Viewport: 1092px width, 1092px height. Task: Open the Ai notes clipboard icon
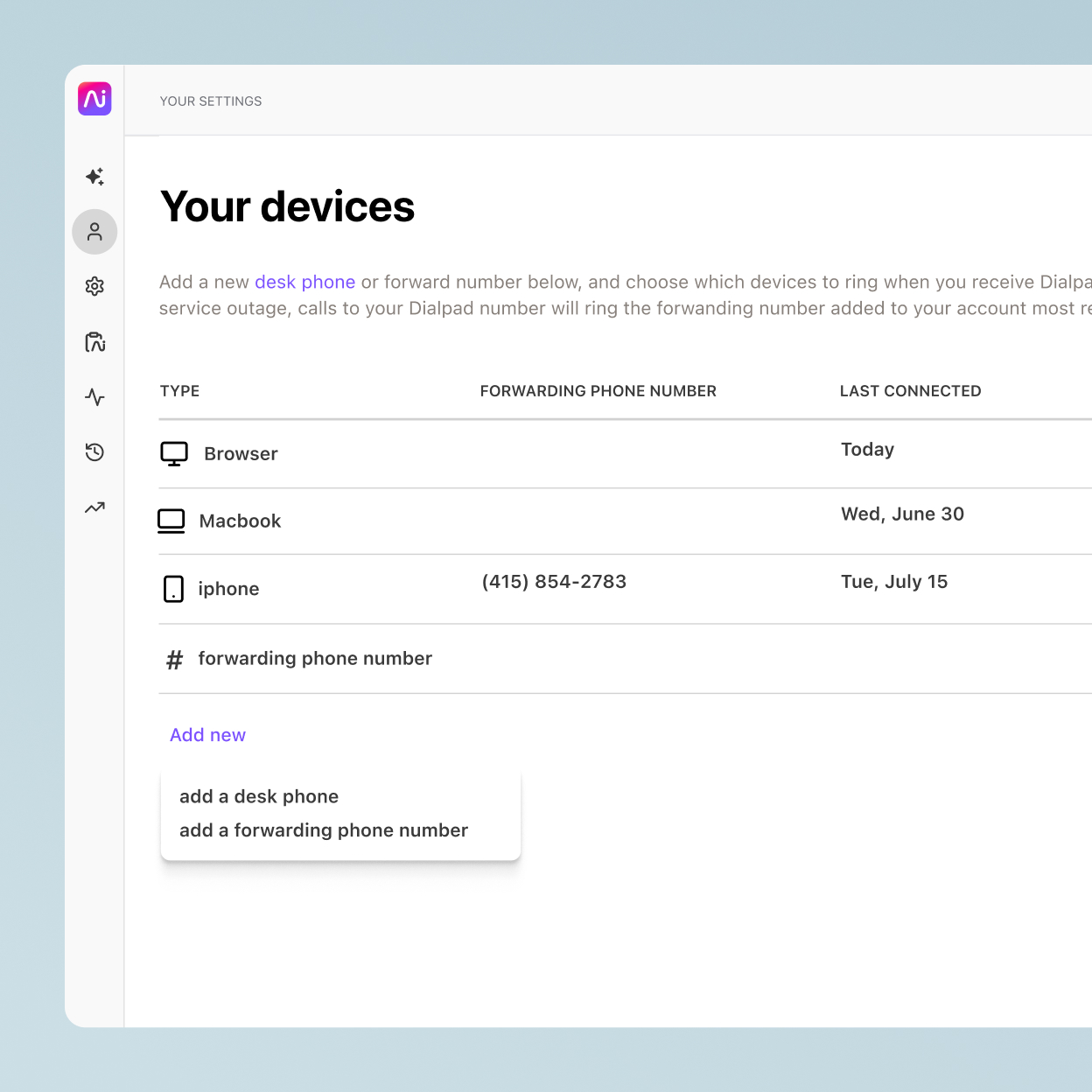click(x=94, y=342)
